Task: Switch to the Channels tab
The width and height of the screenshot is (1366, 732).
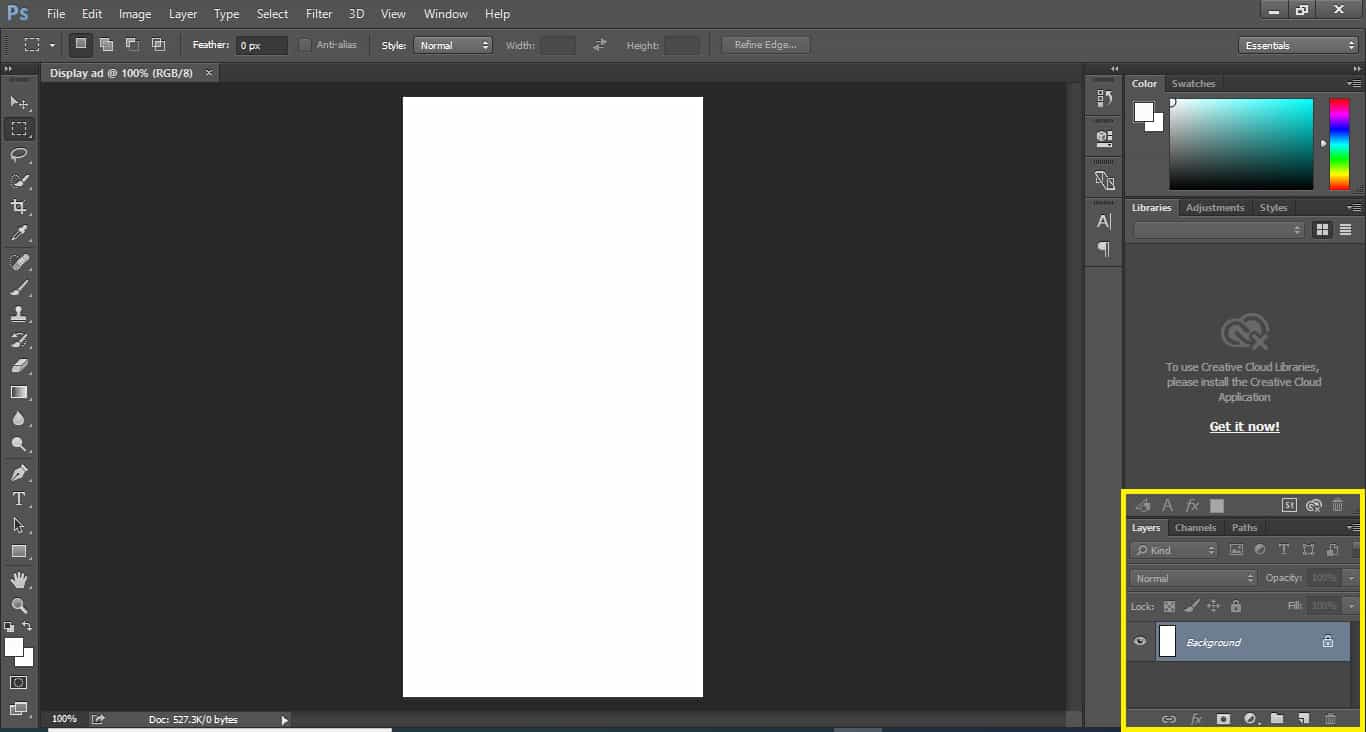Action: point(1195,528)
